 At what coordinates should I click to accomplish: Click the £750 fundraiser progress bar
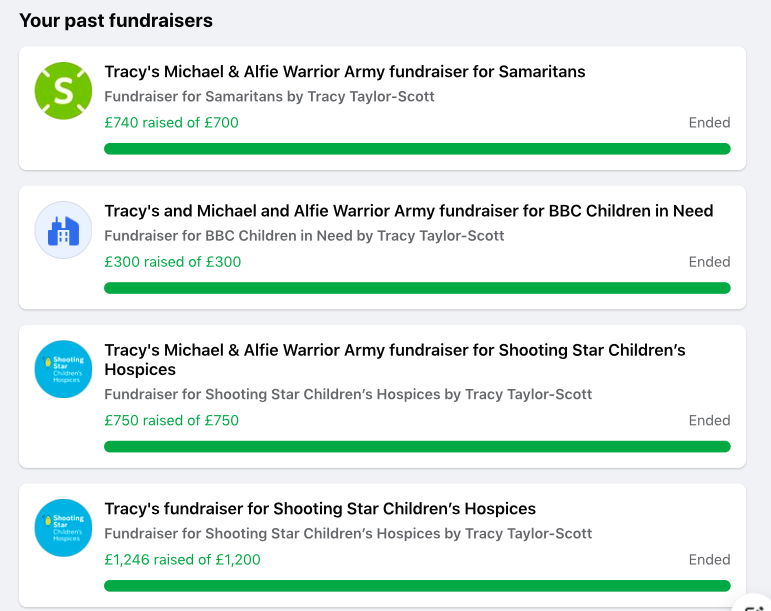pos(417,446)
